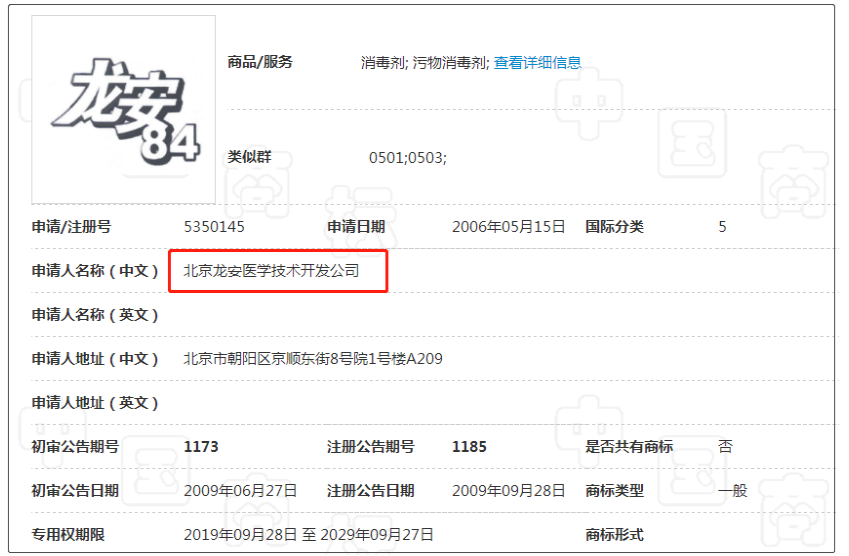Image resolution: width=849 pixels, height=556 pixels.
Task: Click the 类似群 label
Action: [x=249, y=157]
